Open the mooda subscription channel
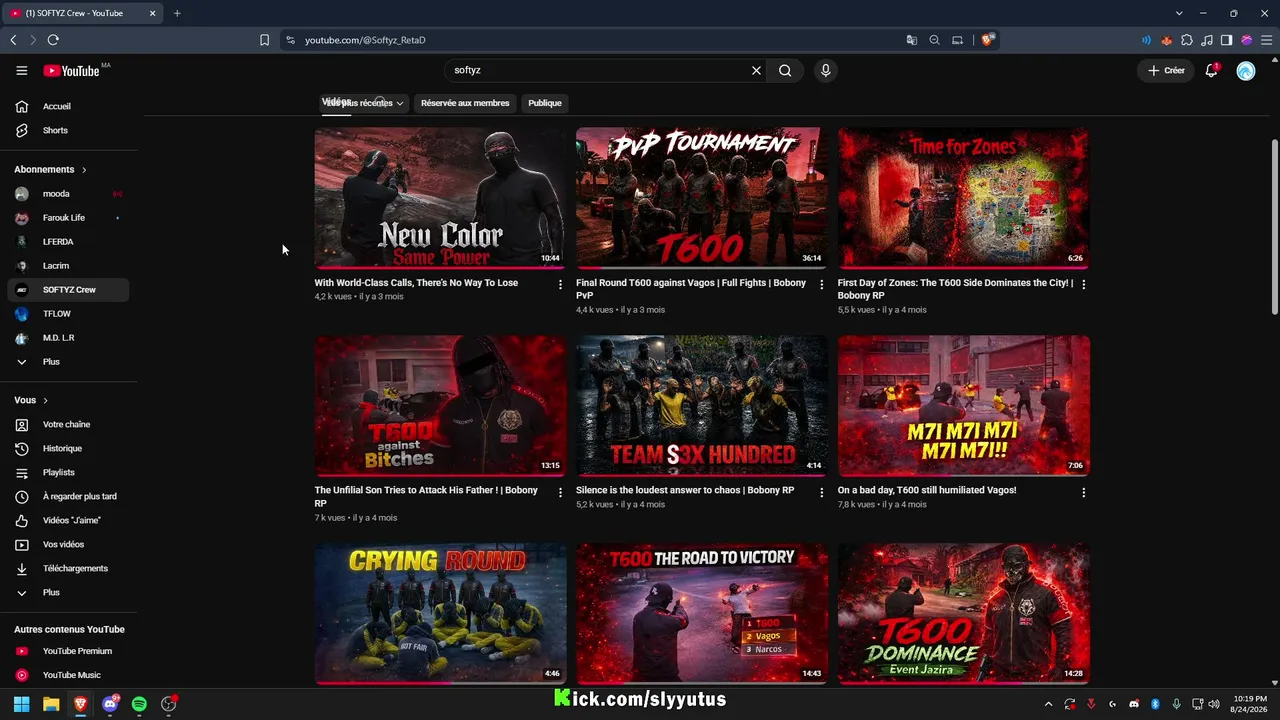This screenshot has height=720, width=1280. (x=66, y=194)
